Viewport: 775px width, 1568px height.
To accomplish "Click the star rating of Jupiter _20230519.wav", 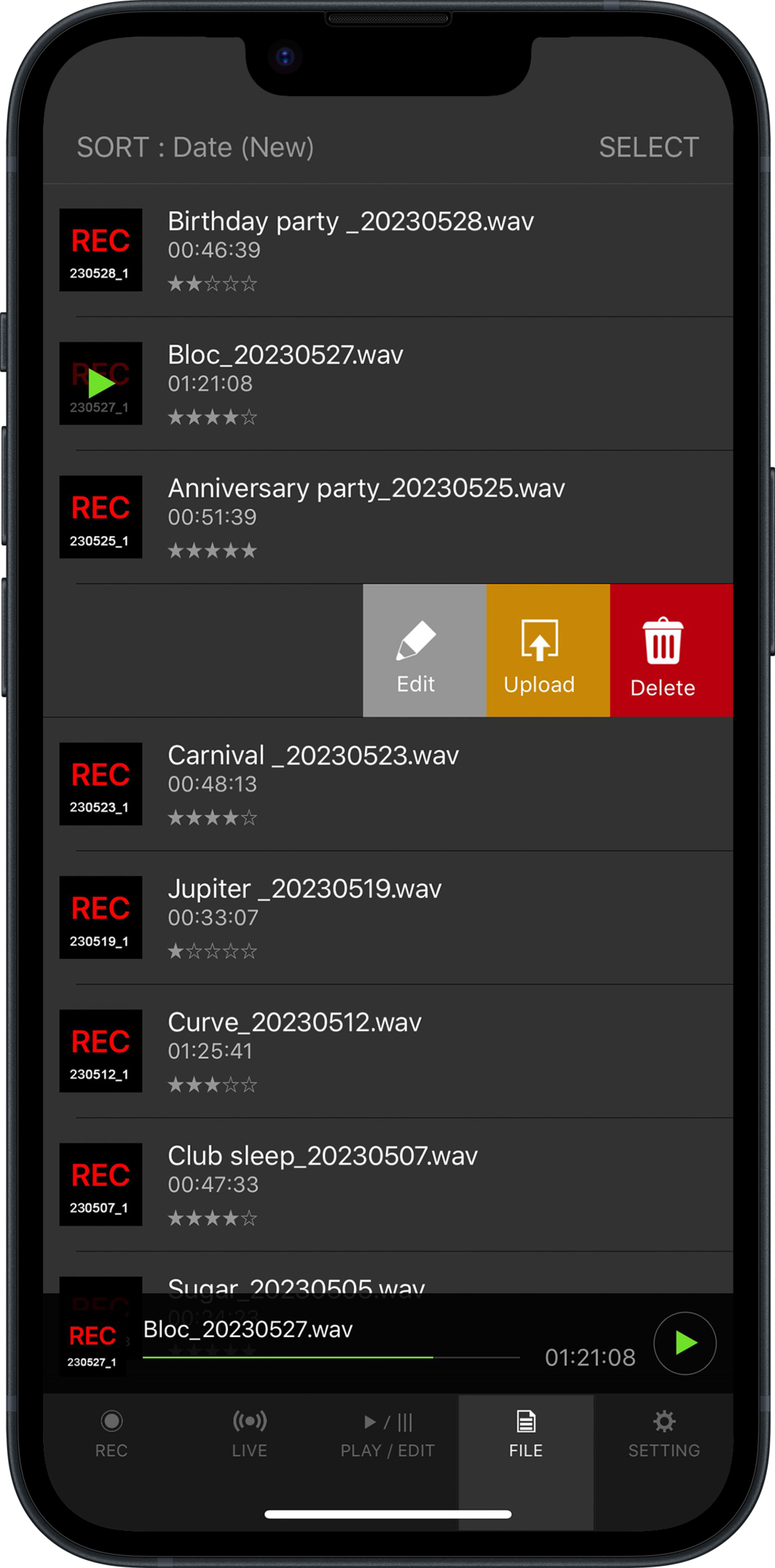I will 212,952.
